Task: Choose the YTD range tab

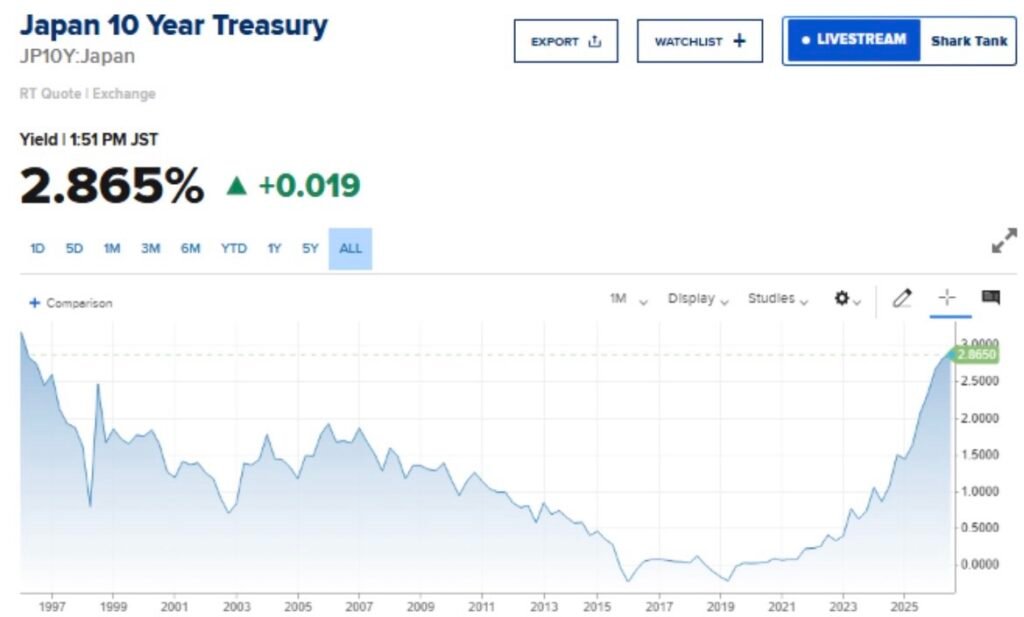Action: [233, 249]
